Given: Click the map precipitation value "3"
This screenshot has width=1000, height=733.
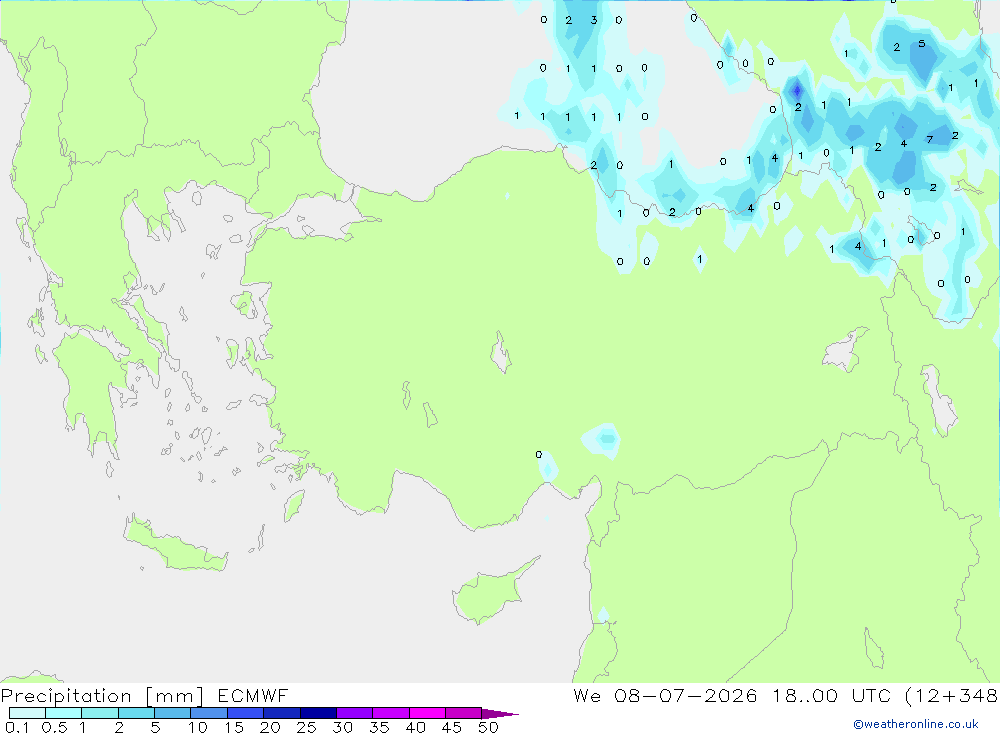Looking at the screenshot, I should tap(594, 20).
